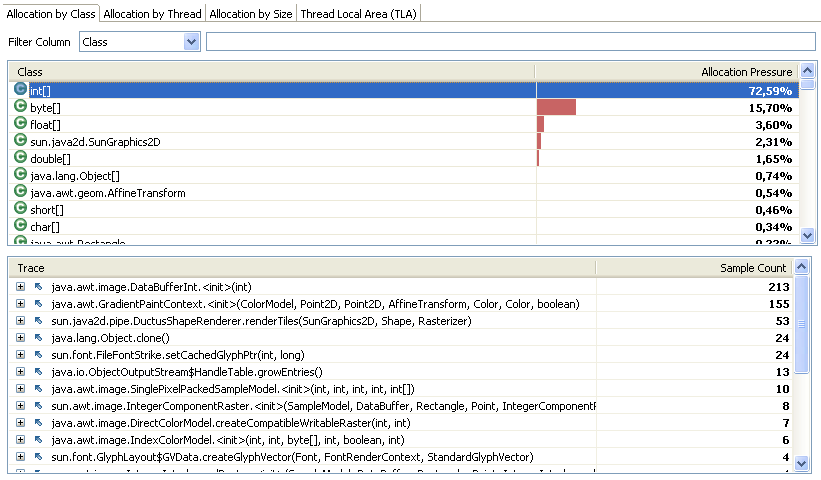Click trace table scrollbar down arrow
The width and height of the screenshot is (821, 480).
pos(802,463)
